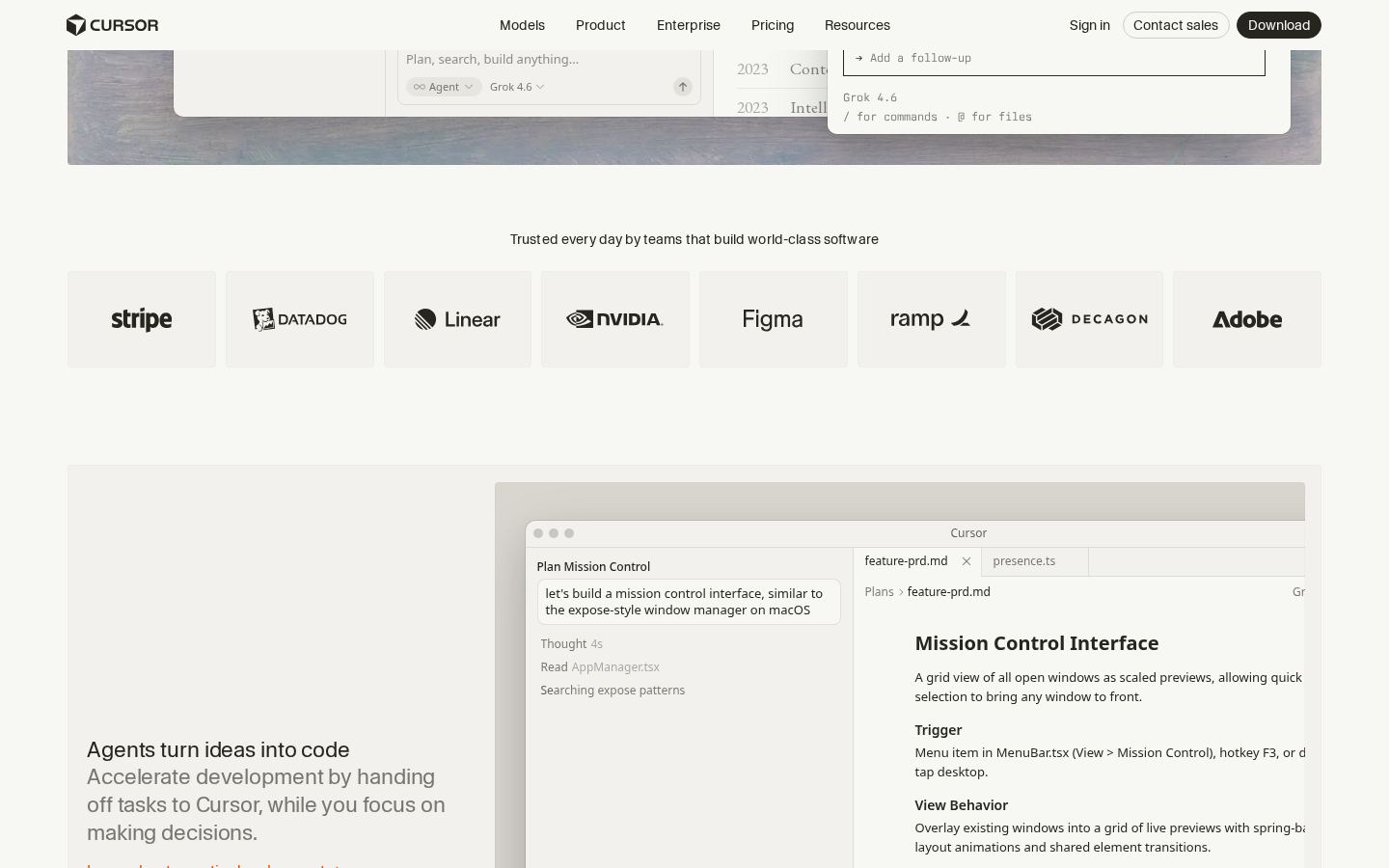Click the 'Mission Control Interface' heading
This screenshot has height=868, width=1389.
pos(1037,643)
